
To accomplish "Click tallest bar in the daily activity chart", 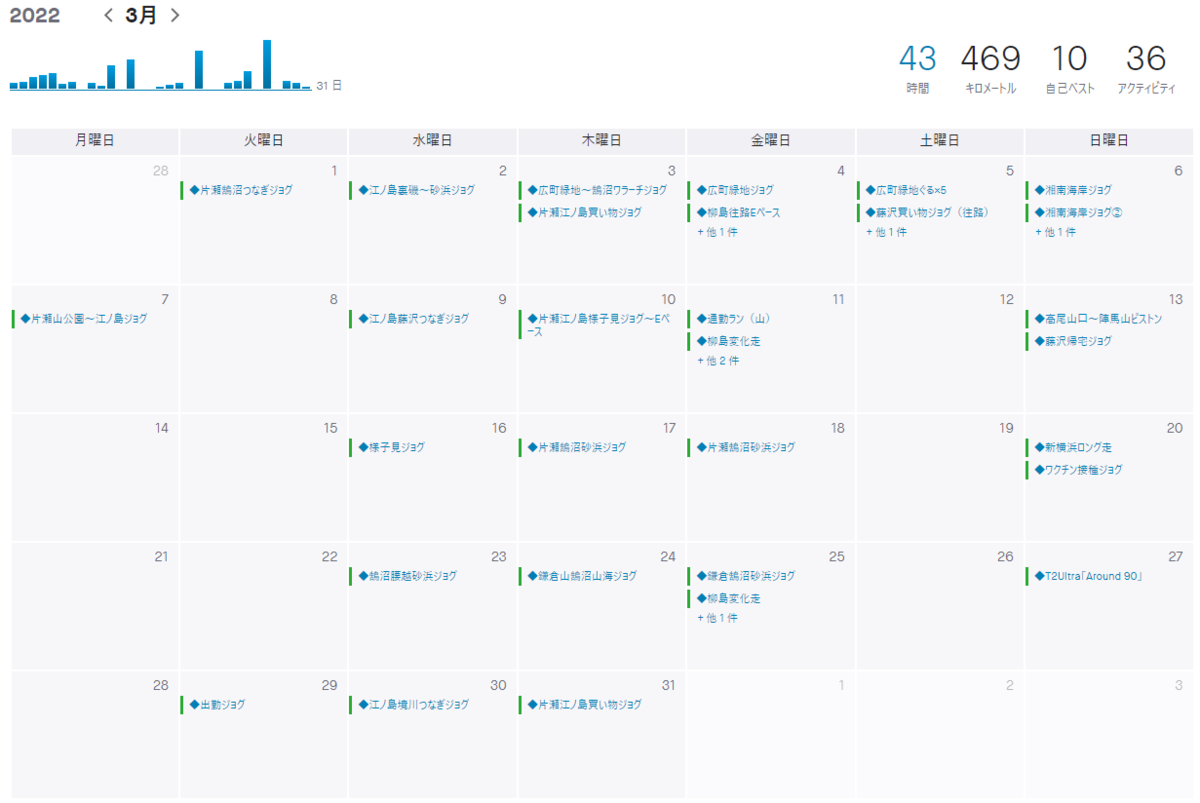I will tap(267, 65).
